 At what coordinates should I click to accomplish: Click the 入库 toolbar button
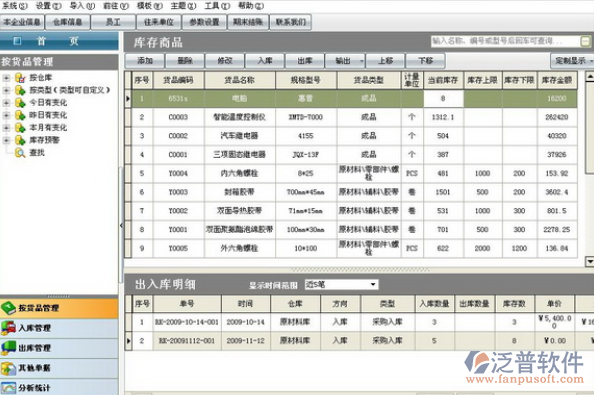click(x=265, y=61)
